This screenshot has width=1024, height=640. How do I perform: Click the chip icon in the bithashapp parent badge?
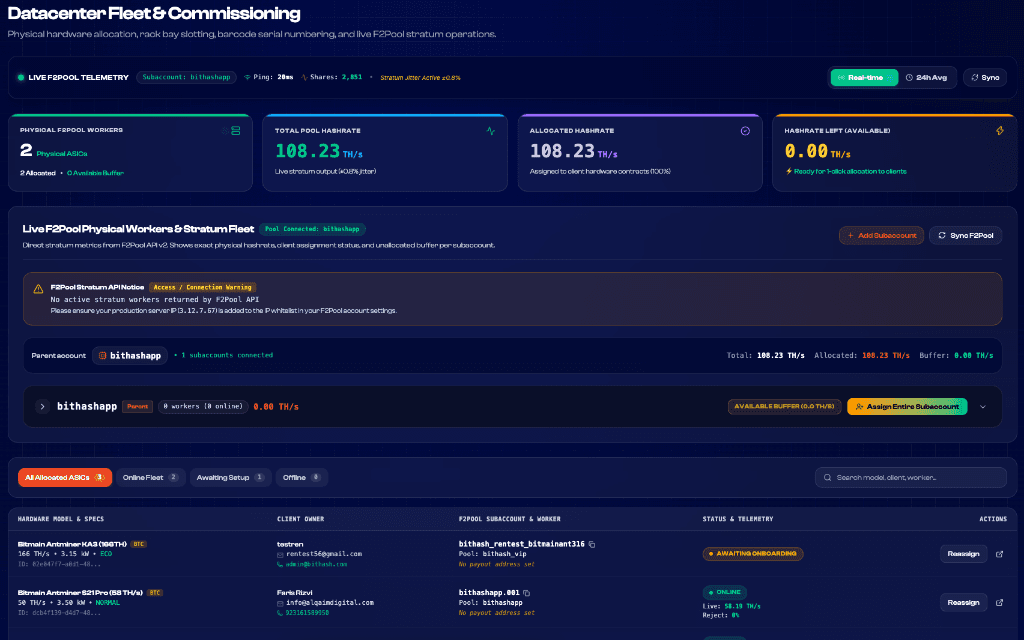(103, 355)
